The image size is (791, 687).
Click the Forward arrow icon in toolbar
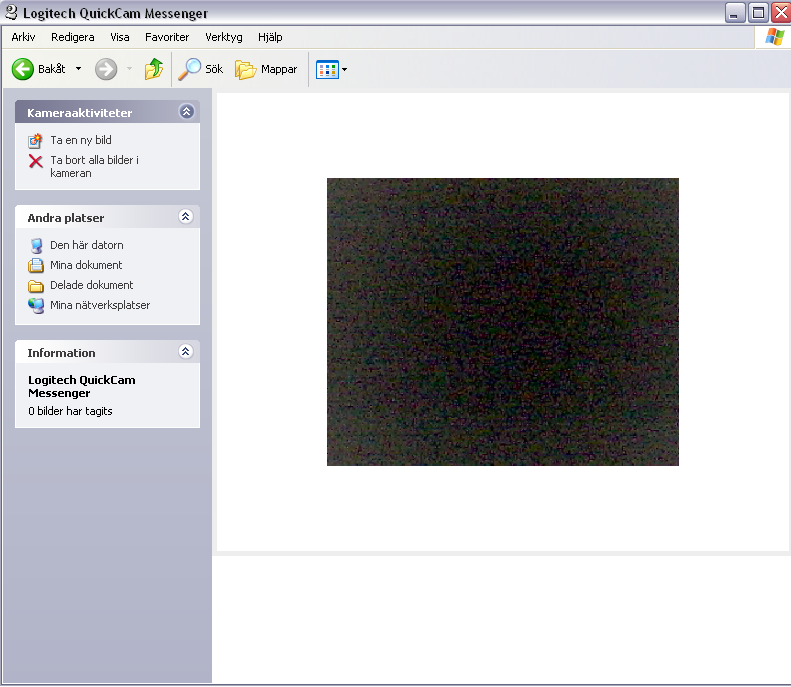[x=106, y=69]
